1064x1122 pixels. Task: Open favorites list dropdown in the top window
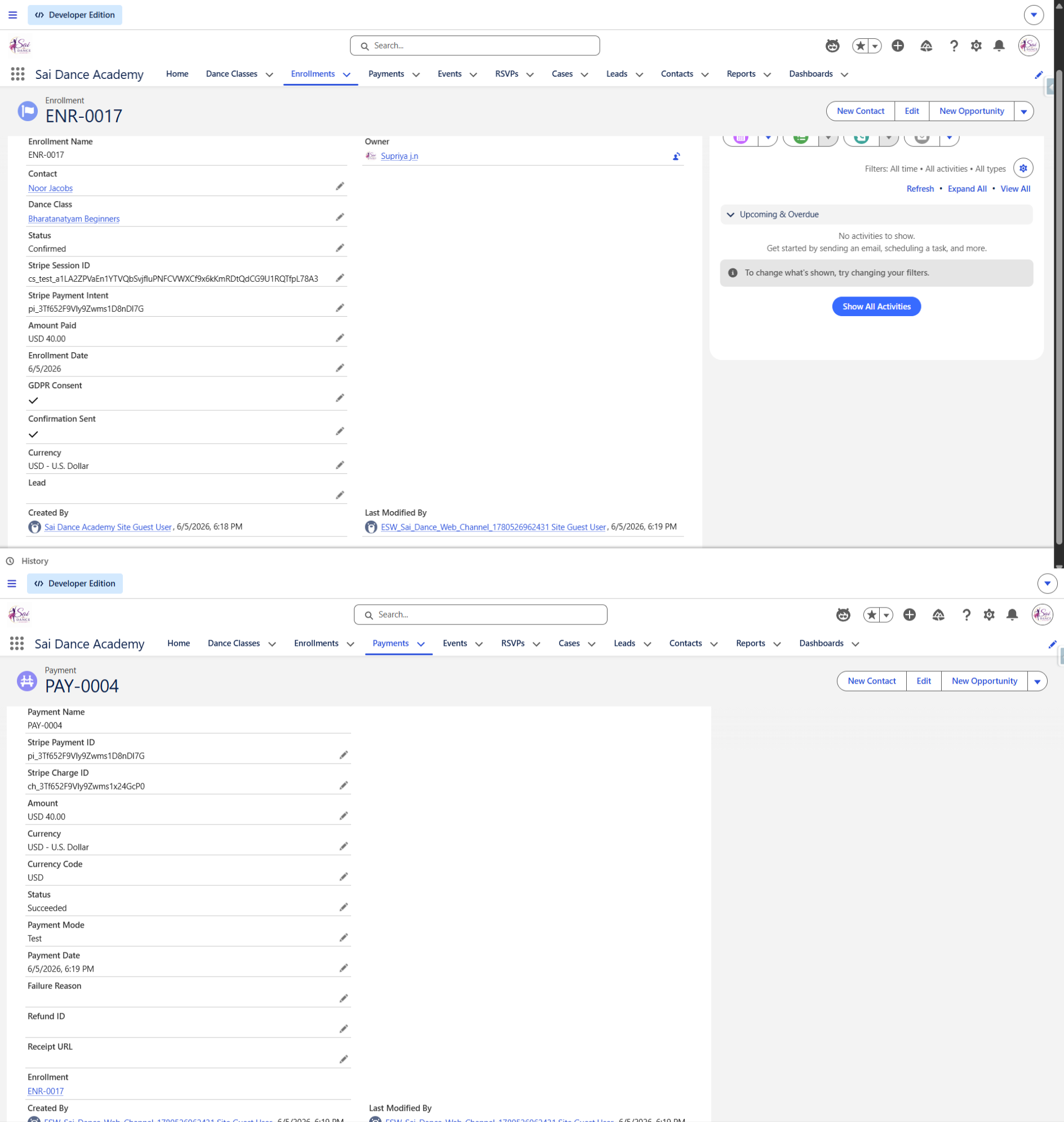point(875,46)
